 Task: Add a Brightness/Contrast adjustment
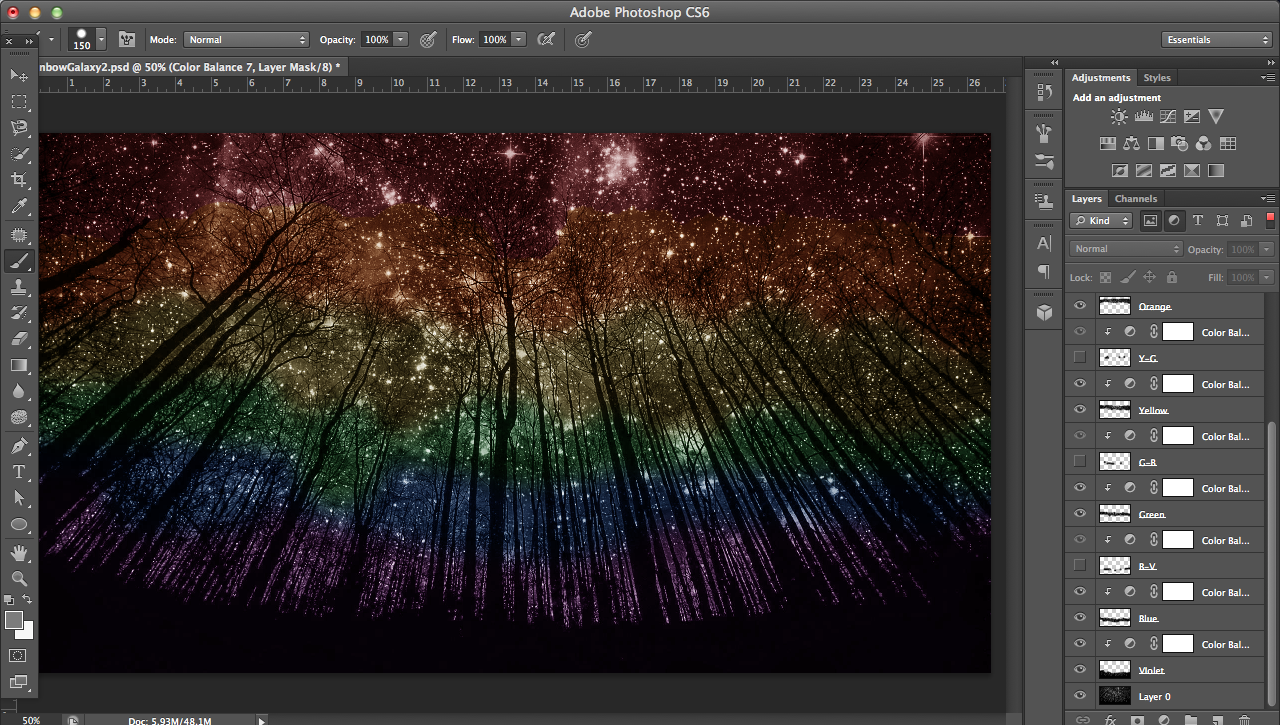[x=1119, y=117]
